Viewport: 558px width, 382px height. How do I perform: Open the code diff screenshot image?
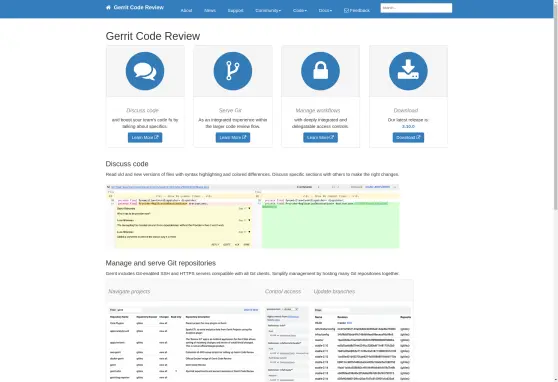(253, 216)
